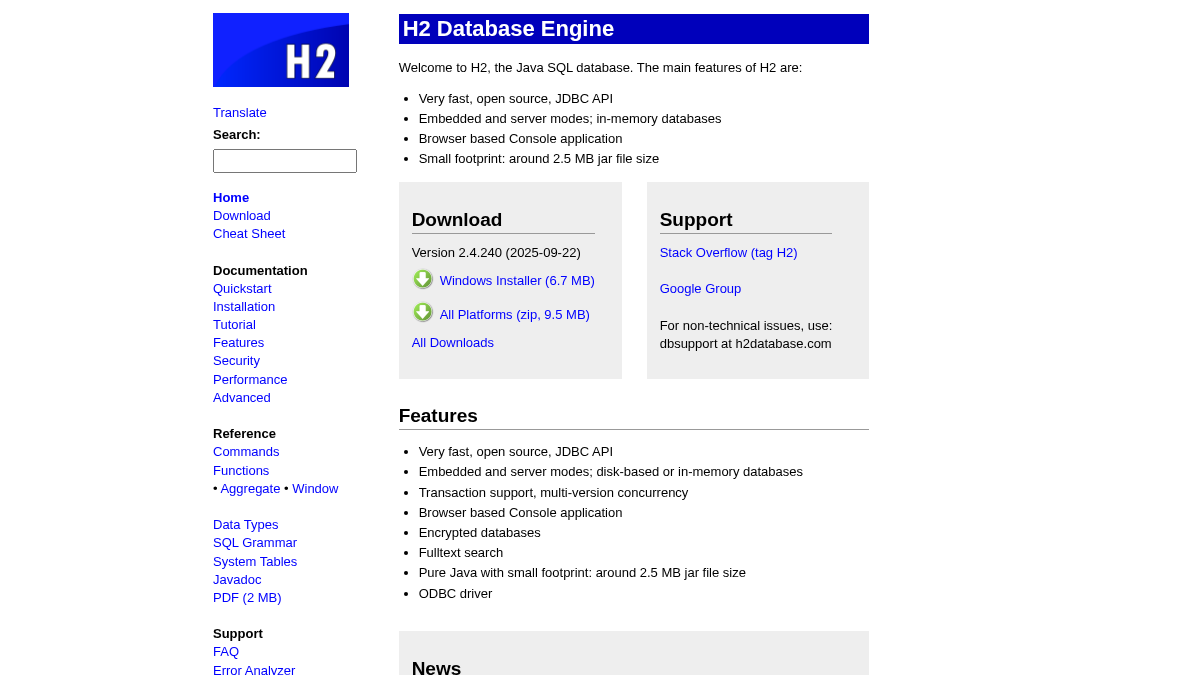Click the H2 logo image
Image resolution: width=1200 pixels, height=675 pixels.
(x=281, y=50)
